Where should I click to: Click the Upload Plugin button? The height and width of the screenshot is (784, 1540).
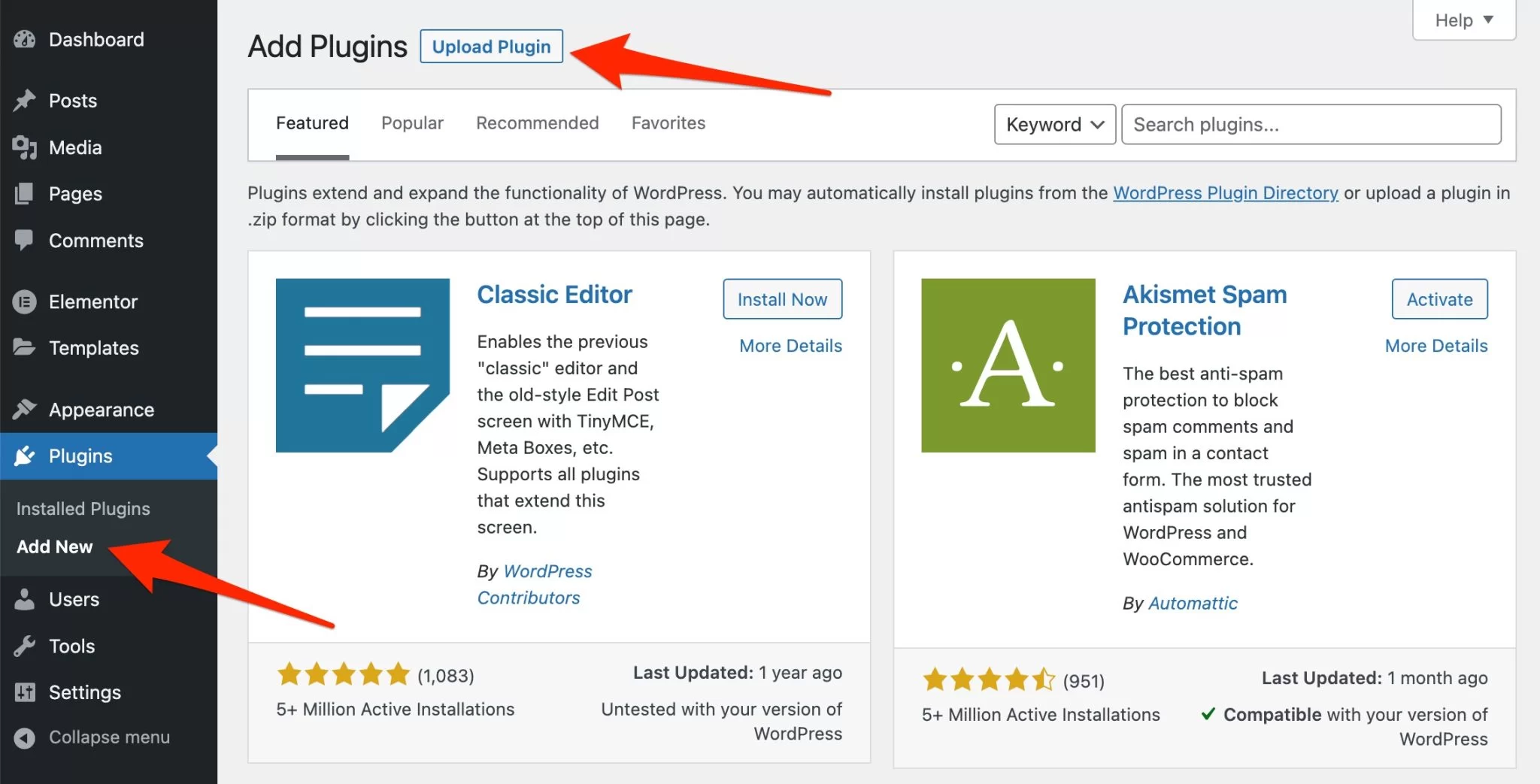491,47
